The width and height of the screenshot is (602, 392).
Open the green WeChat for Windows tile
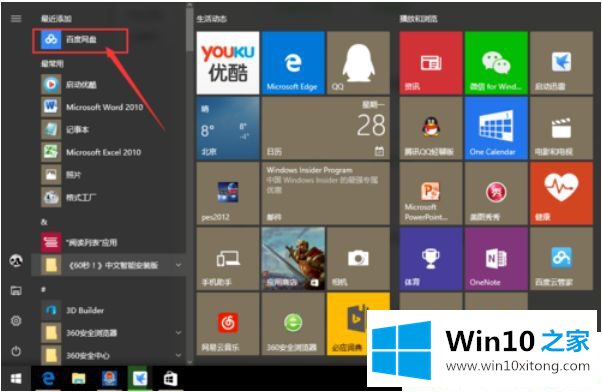[x=496, y=63]
